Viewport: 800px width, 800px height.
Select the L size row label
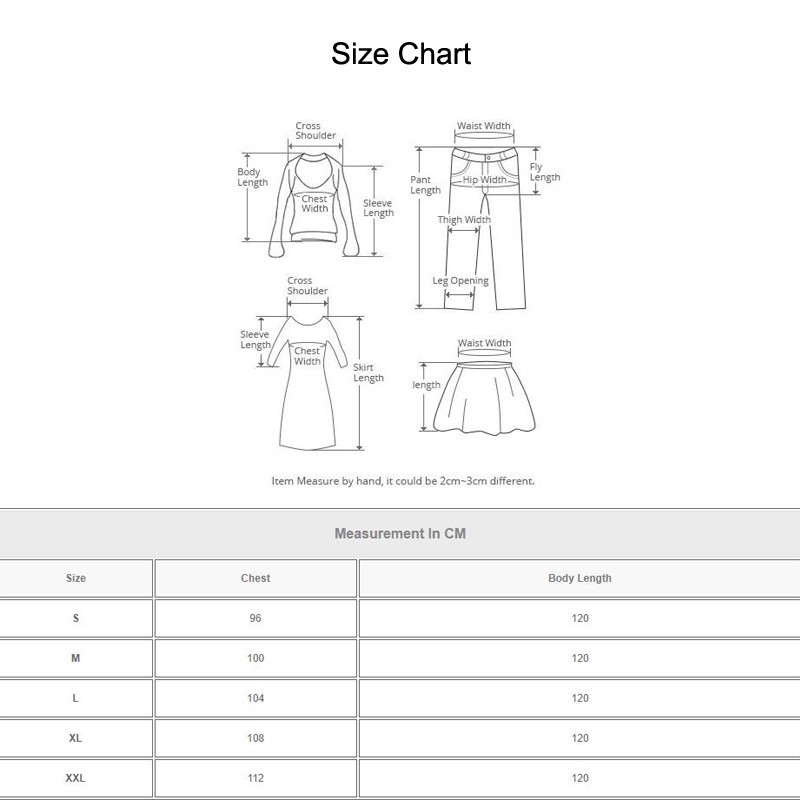(76, 698)
